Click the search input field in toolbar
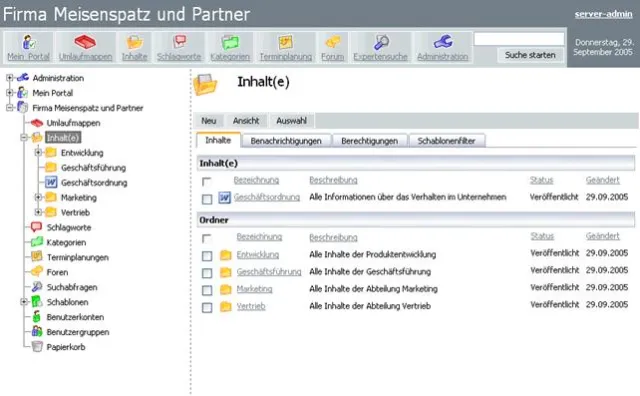The image size is (640, 396). tap(519, 39)
